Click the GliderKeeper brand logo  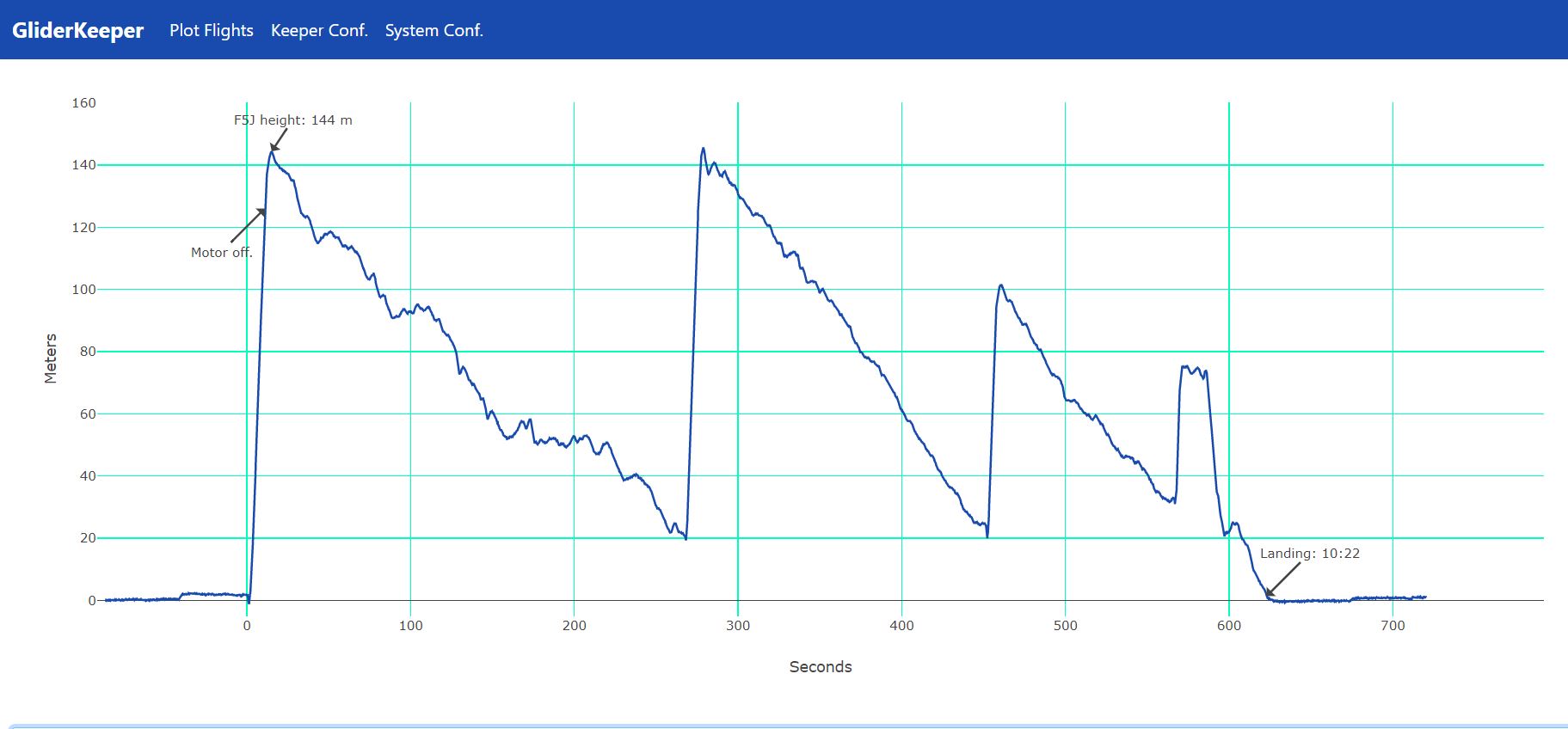pyautogui.click(x=77, y=30)
